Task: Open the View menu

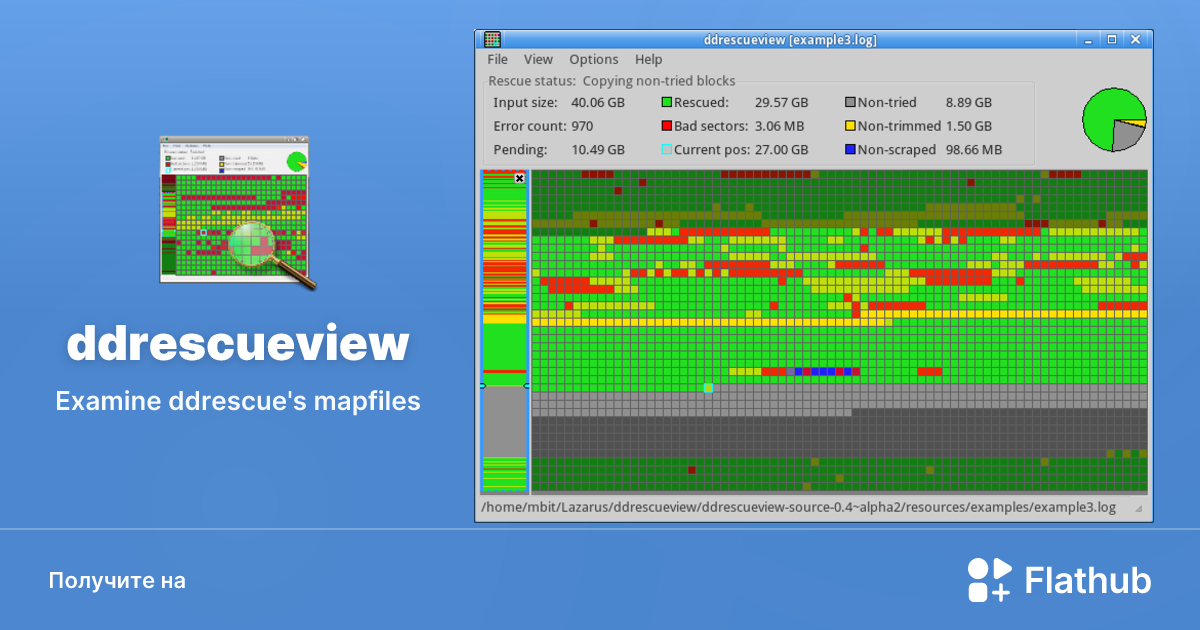Action: [538, 59]
